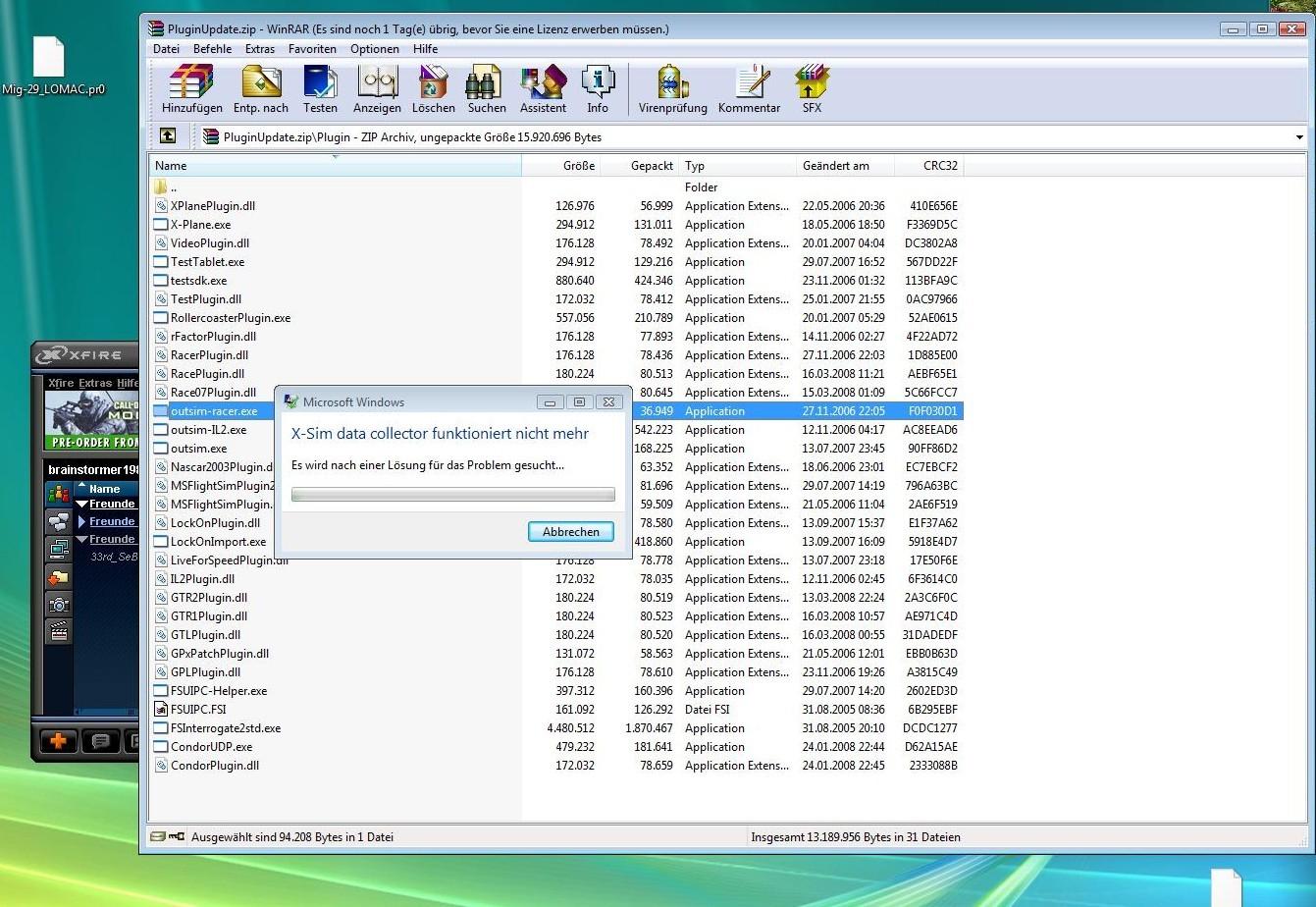Select RollercoasterPlugin.exe file row
Viewport: 1316px width, 907px height.
[x=556, y=318]
